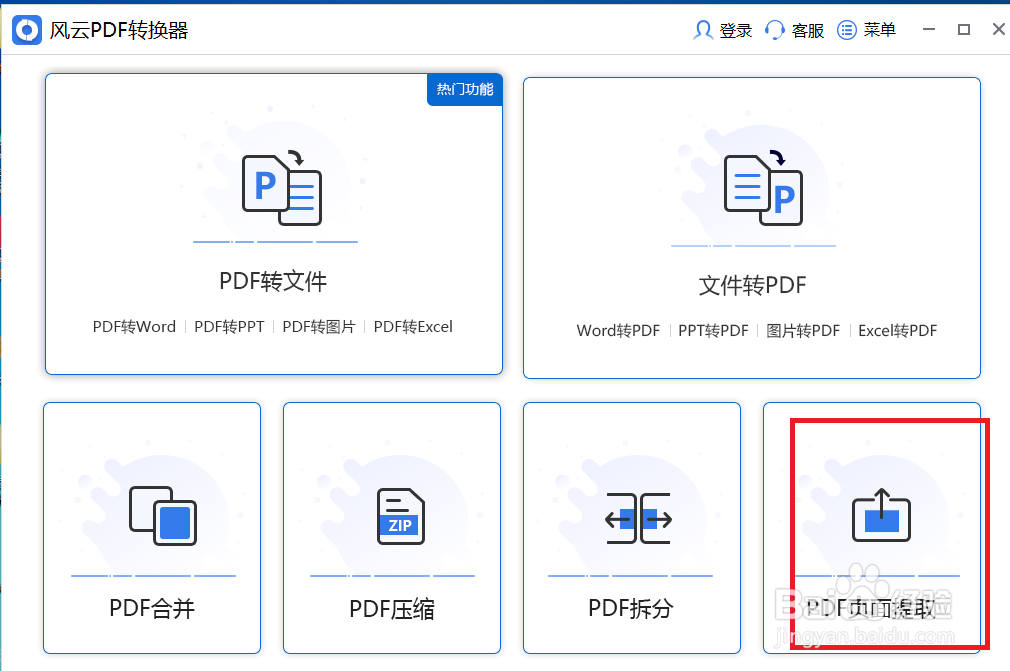Open PPT转PDF conversion link

click(x=713, y=330)
